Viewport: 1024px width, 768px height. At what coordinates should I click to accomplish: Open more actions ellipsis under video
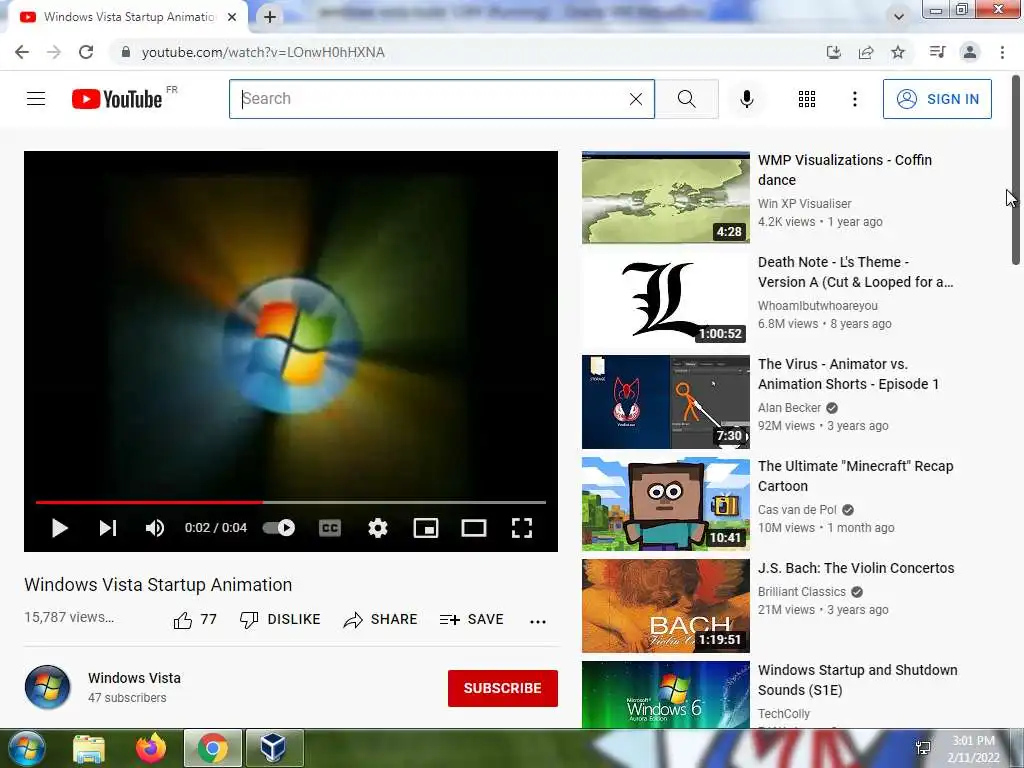(x=537, y=621)
